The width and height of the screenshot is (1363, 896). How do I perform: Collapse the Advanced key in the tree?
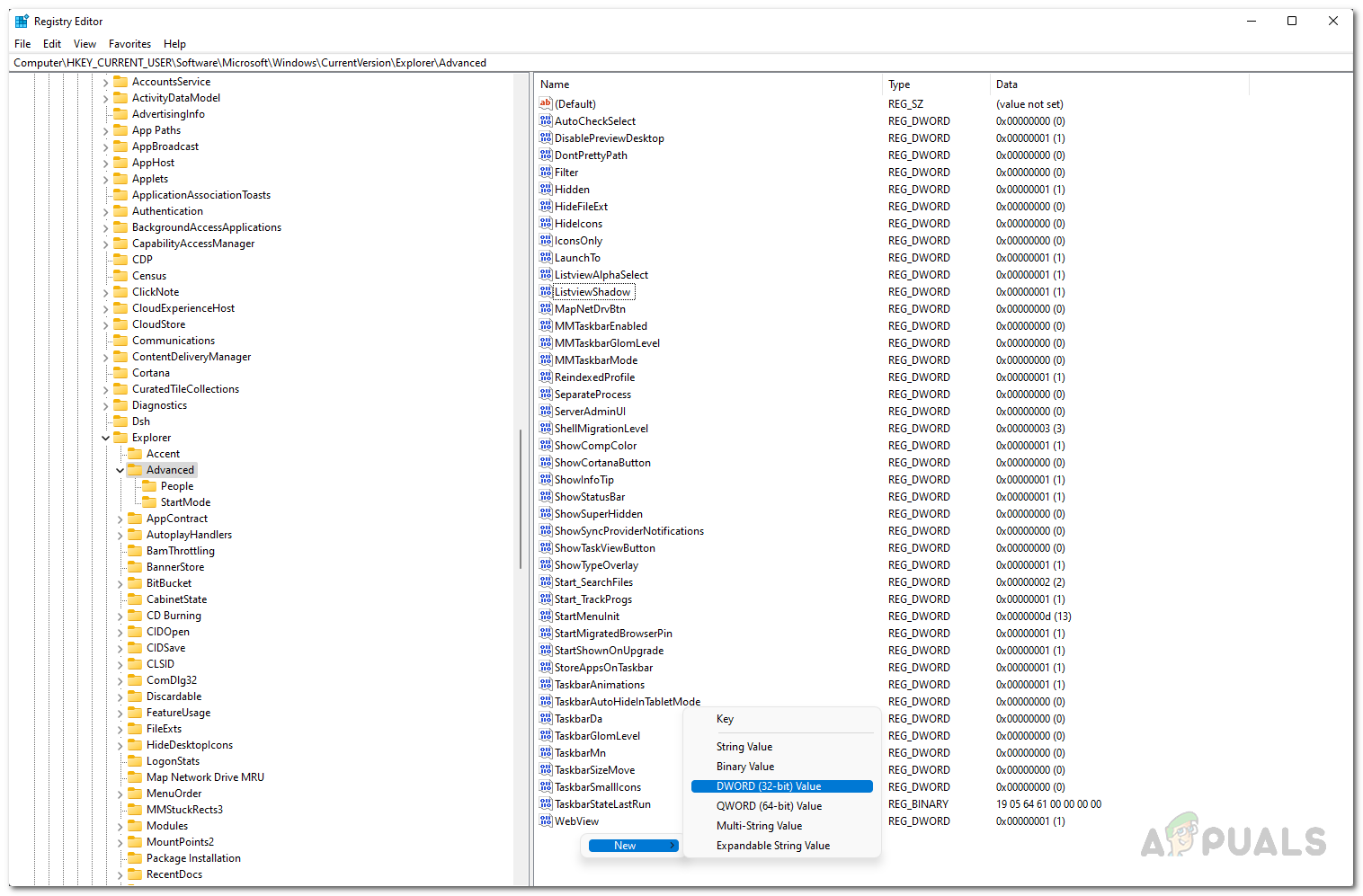pyautogui.click(x=120, y=470)
